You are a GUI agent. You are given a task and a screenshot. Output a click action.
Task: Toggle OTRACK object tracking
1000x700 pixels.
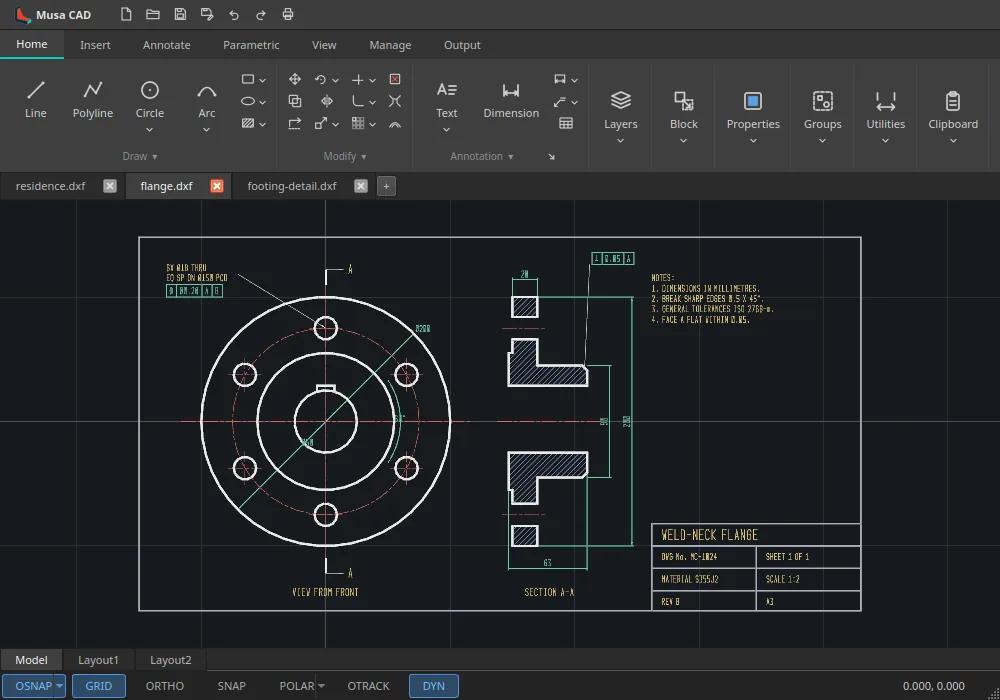click(x=368, y=686)
